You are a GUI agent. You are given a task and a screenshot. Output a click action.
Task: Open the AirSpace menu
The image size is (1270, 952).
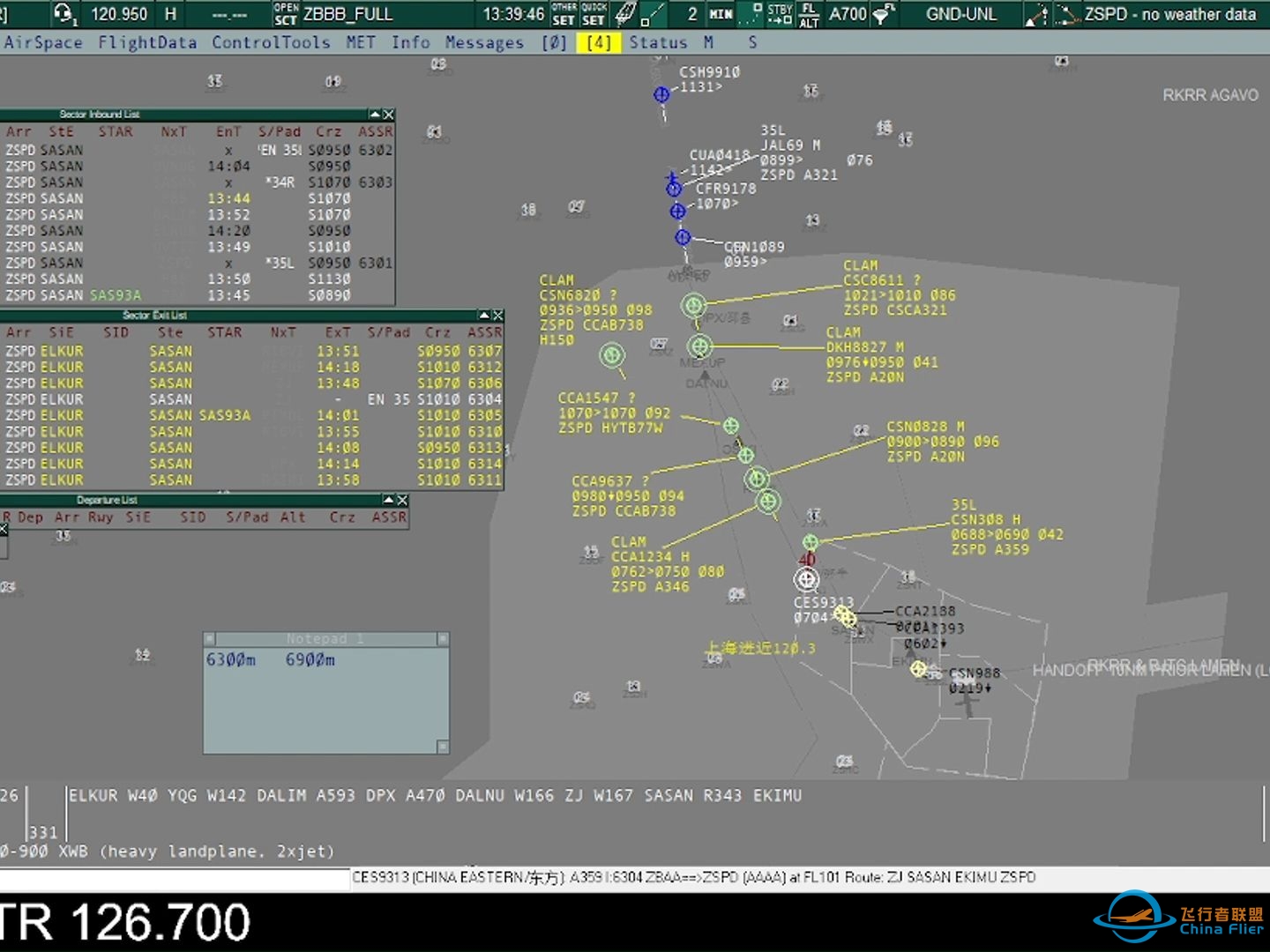(x=43, y=42)
